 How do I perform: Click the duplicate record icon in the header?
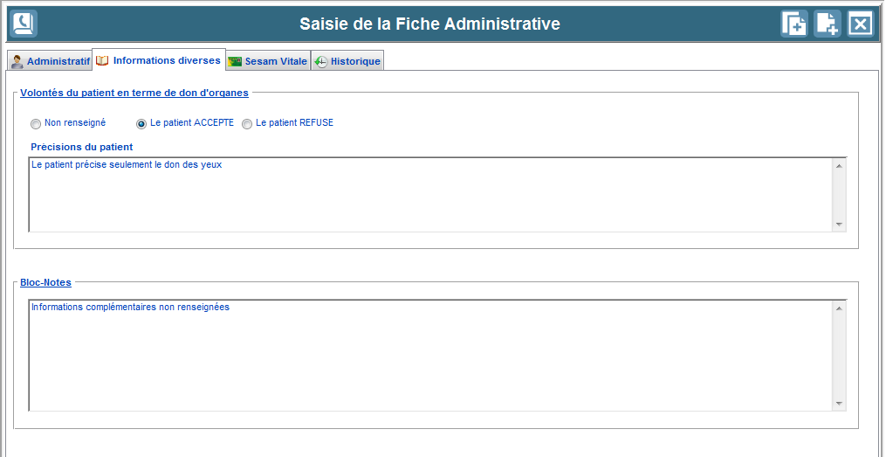pyautogui.click(x=794, y=24)
